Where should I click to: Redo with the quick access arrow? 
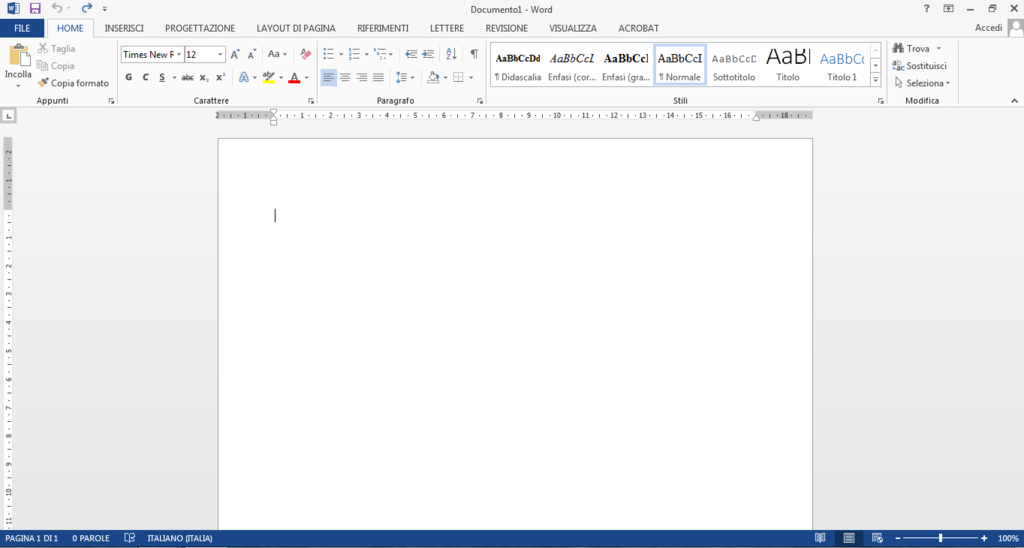86,8
